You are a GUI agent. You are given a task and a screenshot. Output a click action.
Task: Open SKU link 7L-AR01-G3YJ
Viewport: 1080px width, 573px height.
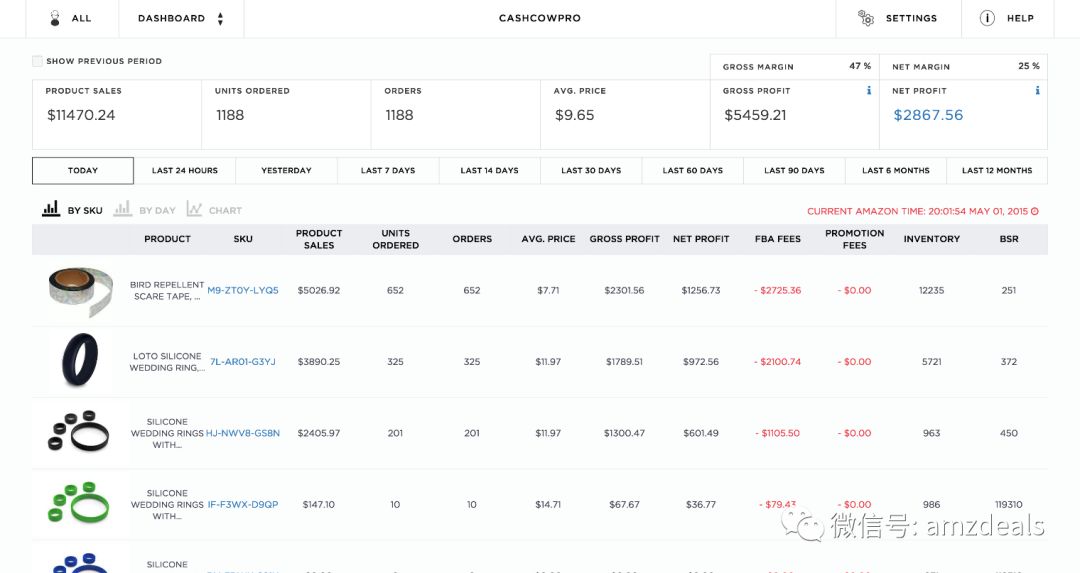click(x=242, y=362)
